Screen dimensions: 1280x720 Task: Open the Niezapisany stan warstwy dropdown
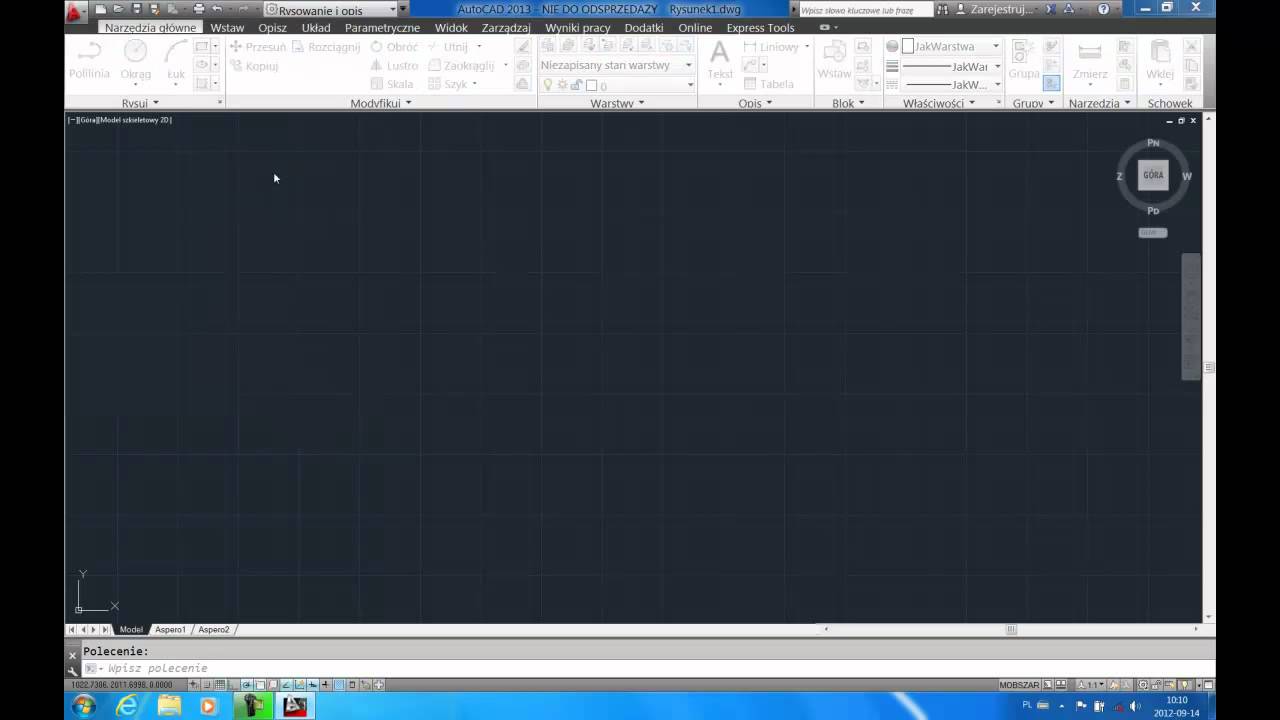[616, 65]
